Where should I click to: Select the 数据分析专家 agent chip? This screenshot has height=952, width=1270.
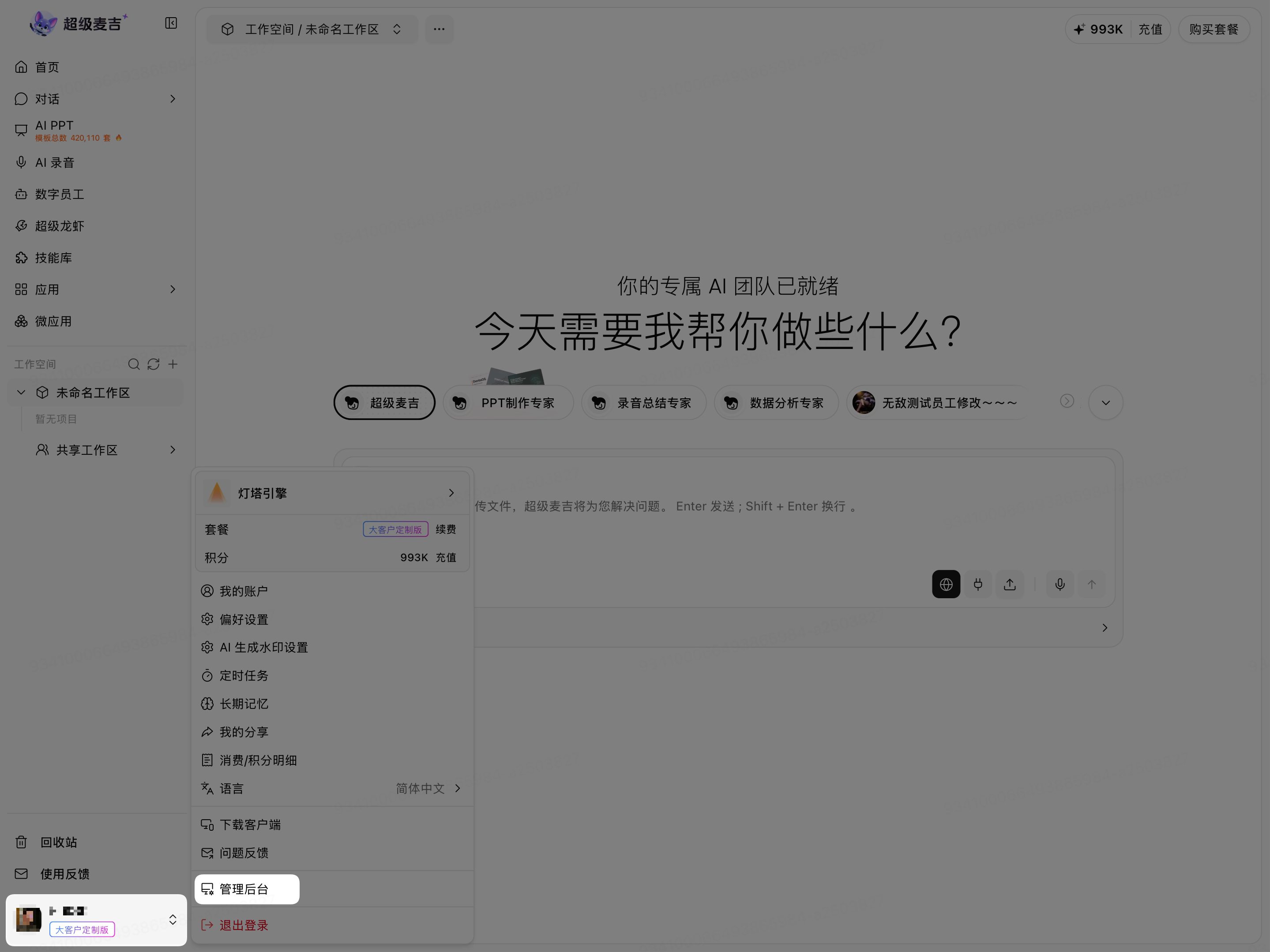776,402
